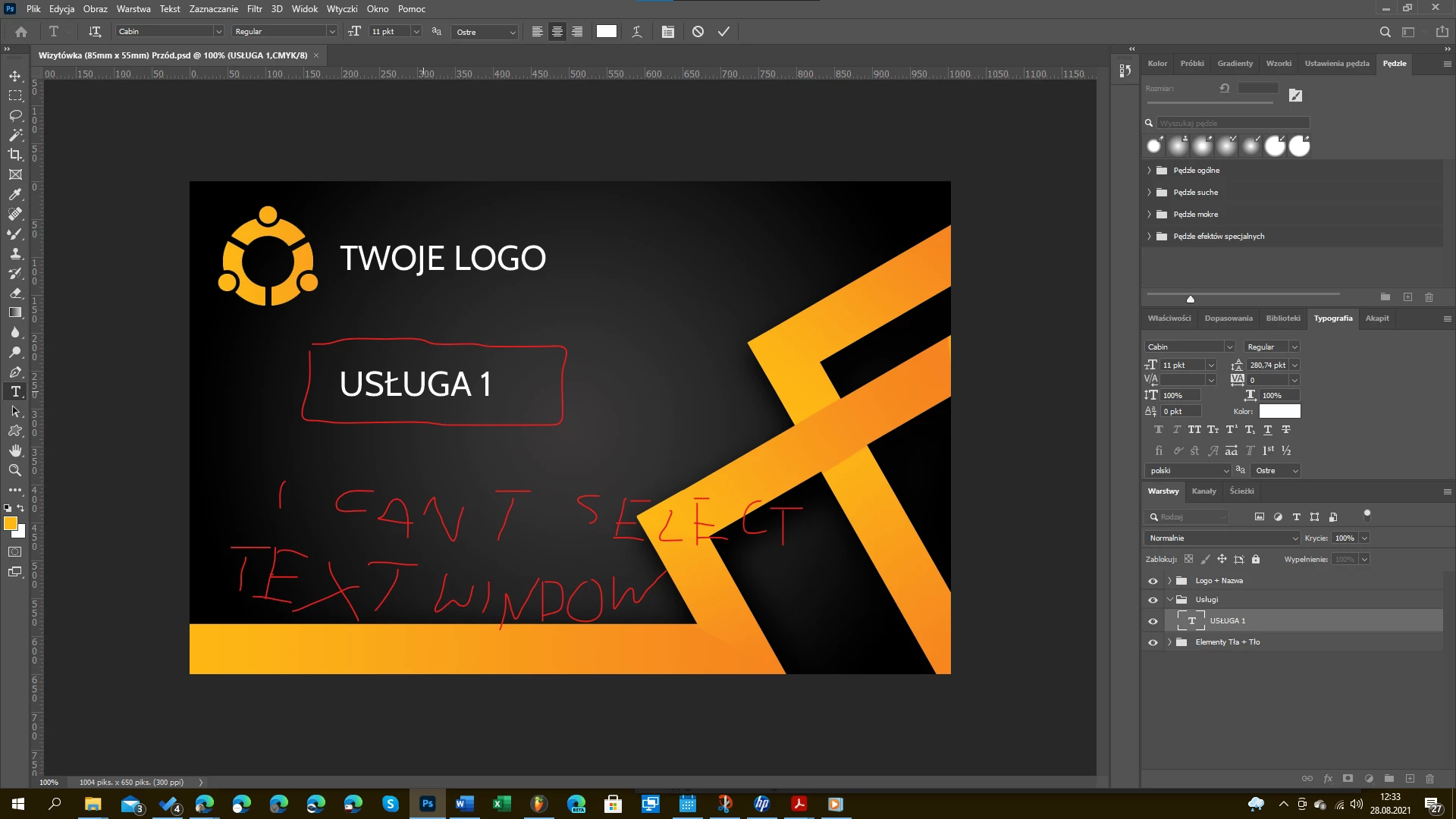The width and height of the screenshot is (1456, 819).
Task: Open the Filtr menu
Action: (x=254, y=9)
